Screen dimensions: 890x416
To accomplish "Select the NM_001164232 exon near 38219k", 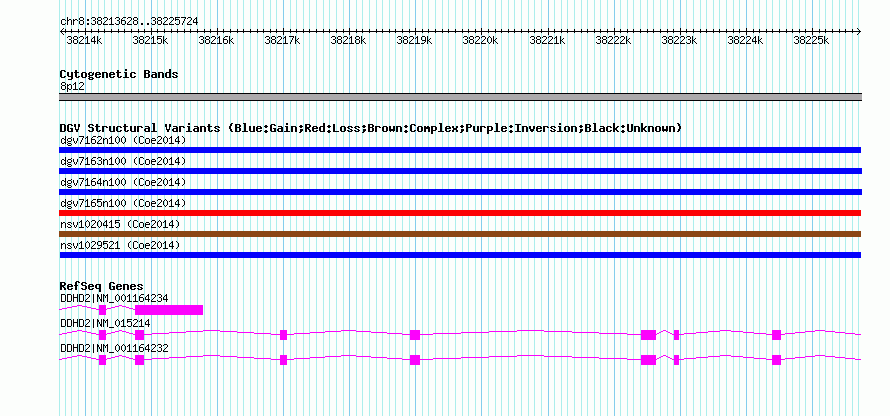I will (x=415, y=360).
